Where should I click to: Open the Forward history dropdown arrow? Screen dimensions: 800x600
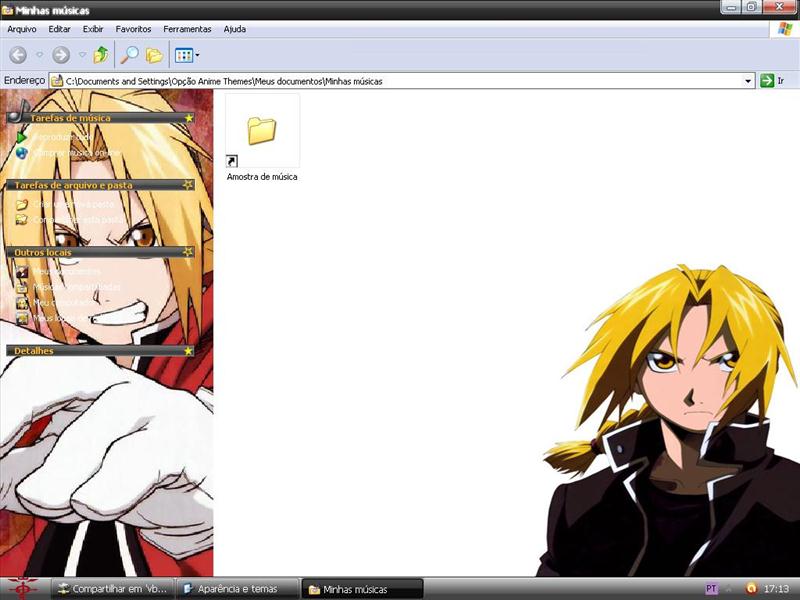(82, 55)
